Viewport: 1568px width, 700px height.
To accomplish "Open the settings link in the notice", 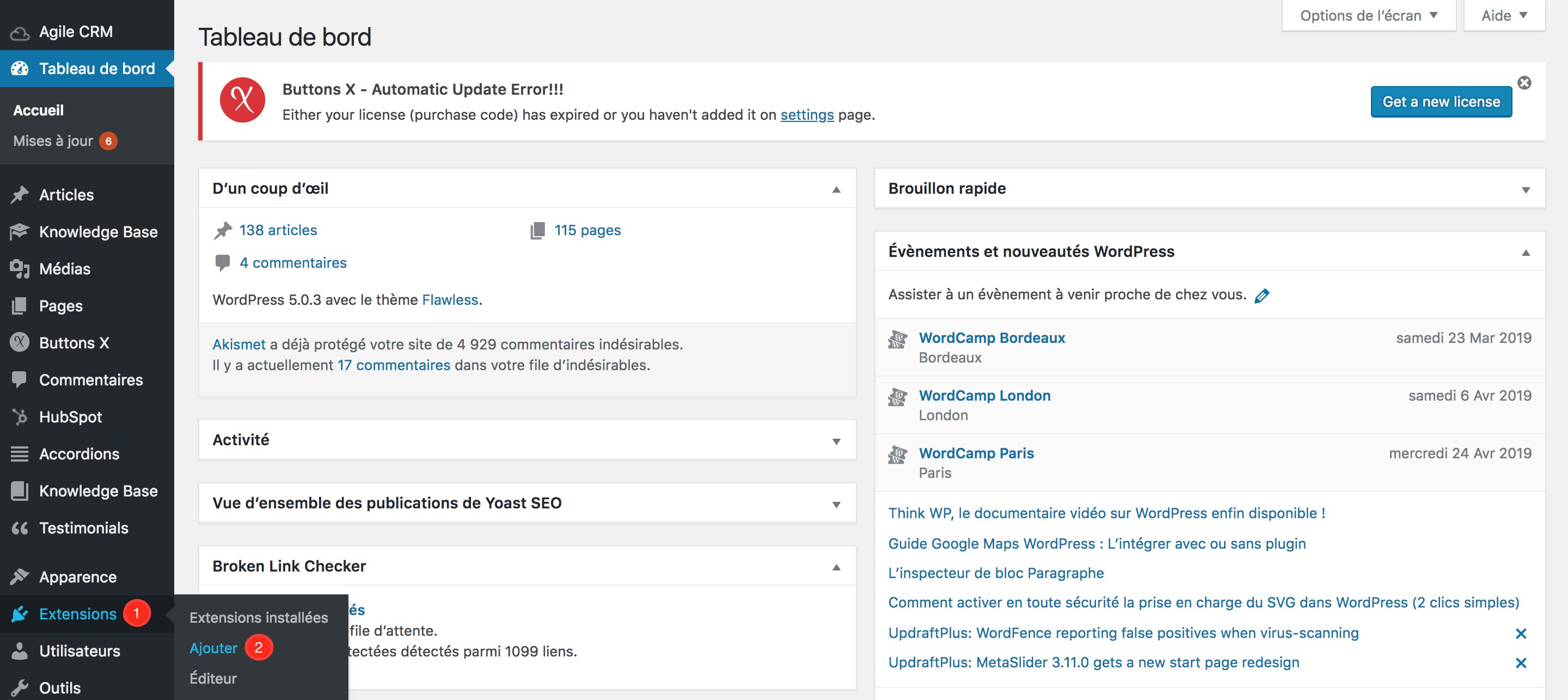I will click(x=807, y=115).
